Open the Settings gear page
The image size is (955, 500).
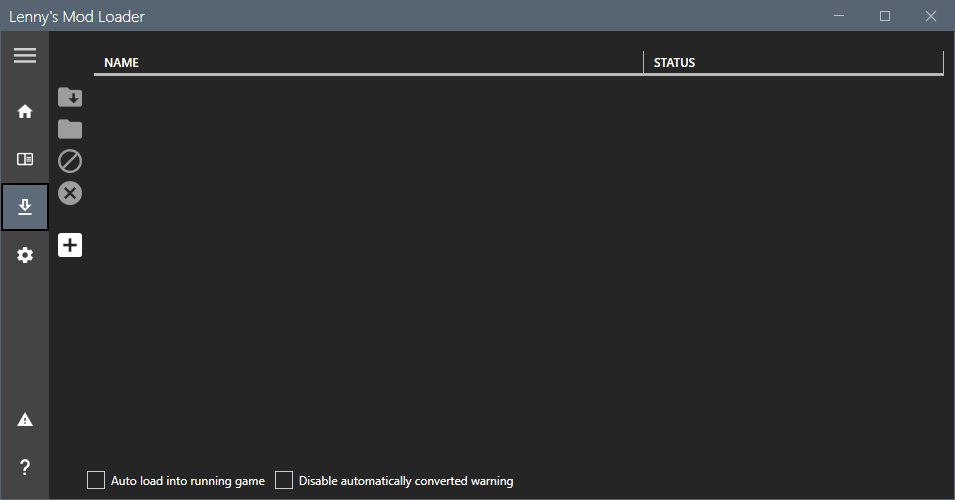pos(25,255)
